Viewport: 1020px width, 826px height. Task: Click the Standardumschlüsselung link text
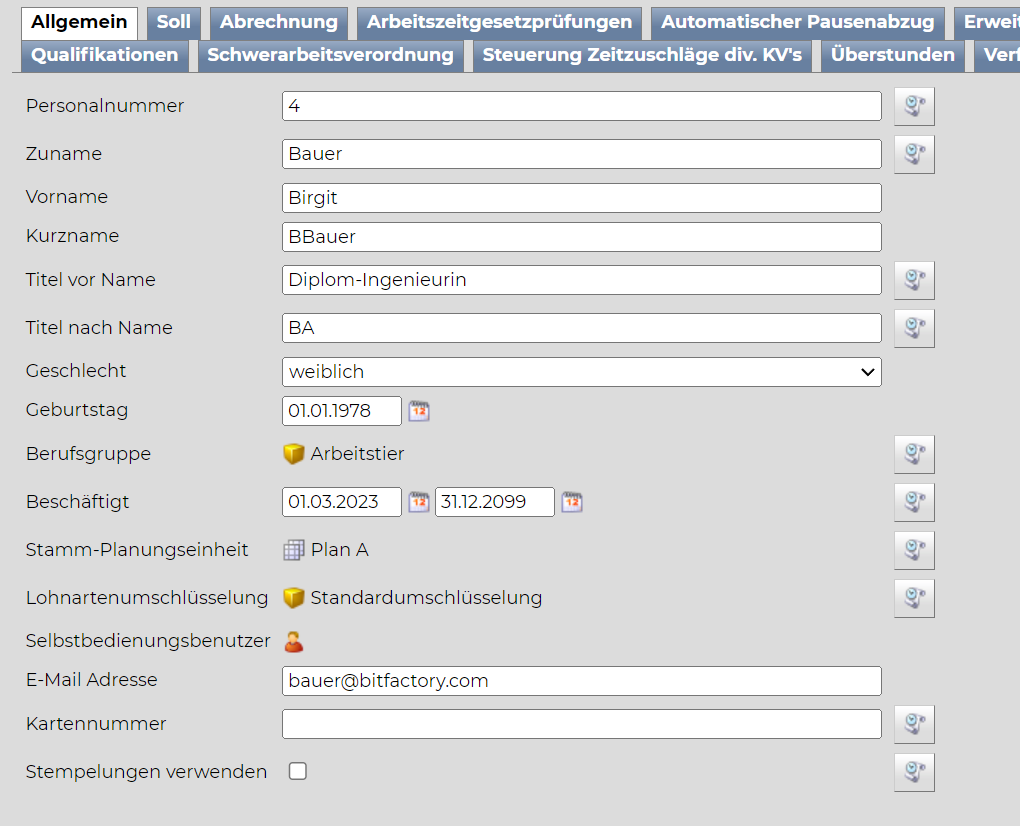pyautogui.click(x=426, y=598)
